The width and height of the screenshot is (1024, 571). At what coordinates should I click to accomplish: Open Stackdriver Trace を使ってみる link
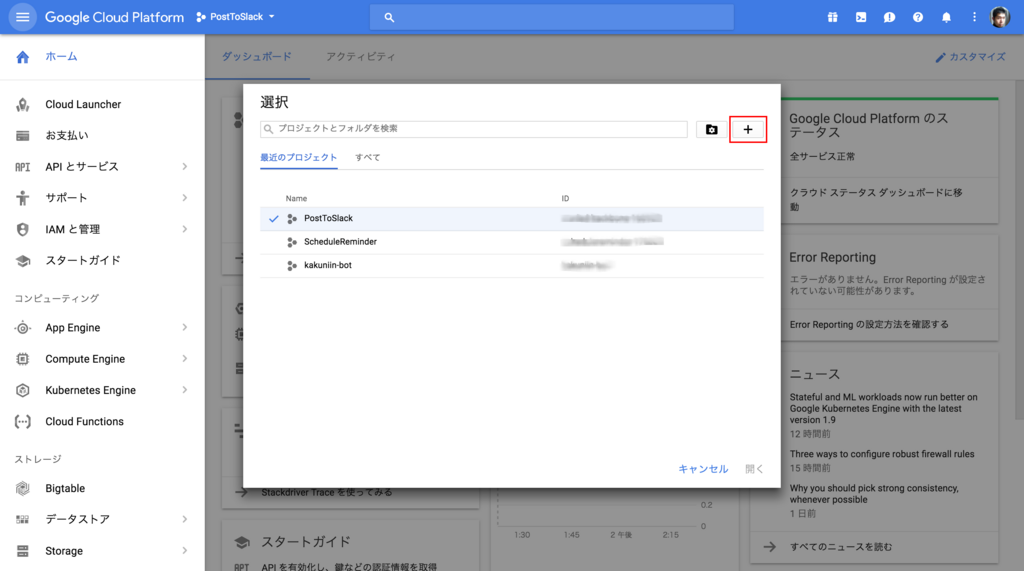(327, 493)
